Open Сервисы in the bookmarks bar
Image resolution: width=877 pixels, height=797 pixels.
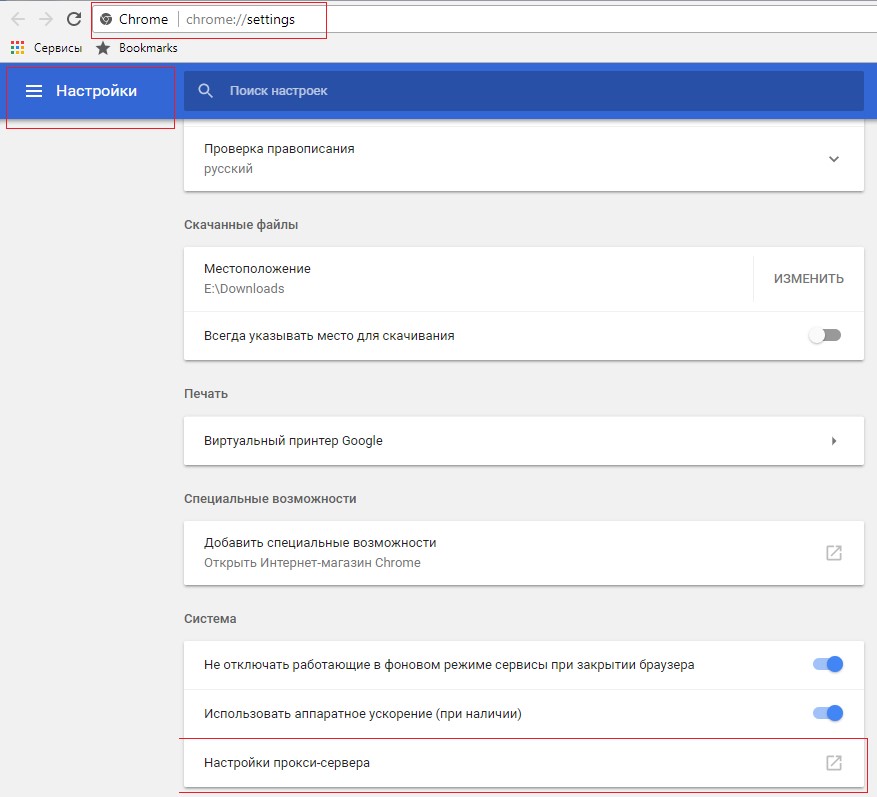[x=47, y=48]
